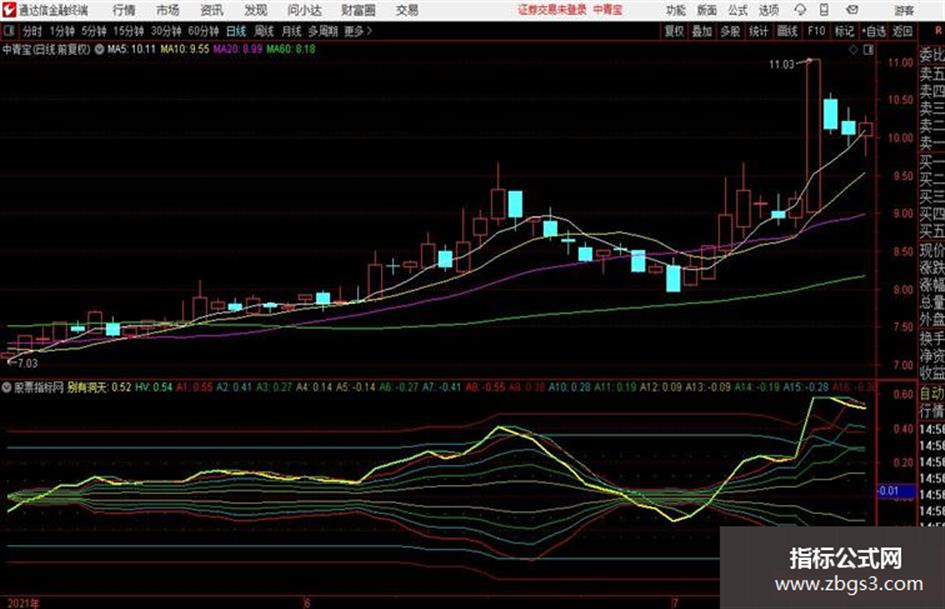
Task: Click the 自动 label in right sidebar
Action: 932,394
